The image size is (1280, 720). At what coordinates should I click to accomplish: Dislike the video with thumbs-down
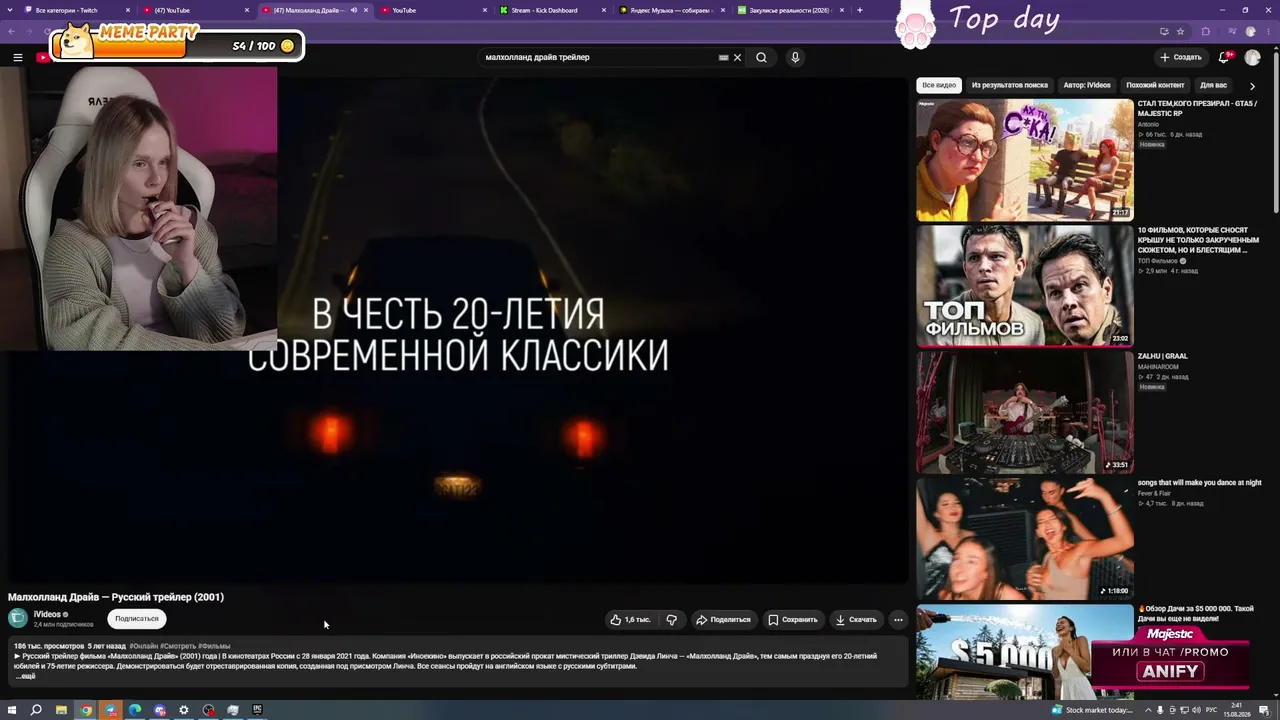click(671, 620)
